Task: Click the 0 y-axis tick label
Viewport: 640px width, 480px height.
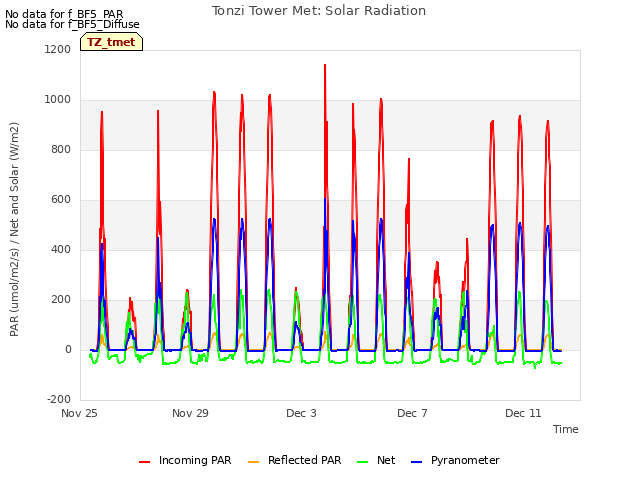Action: tap(68, 349)
